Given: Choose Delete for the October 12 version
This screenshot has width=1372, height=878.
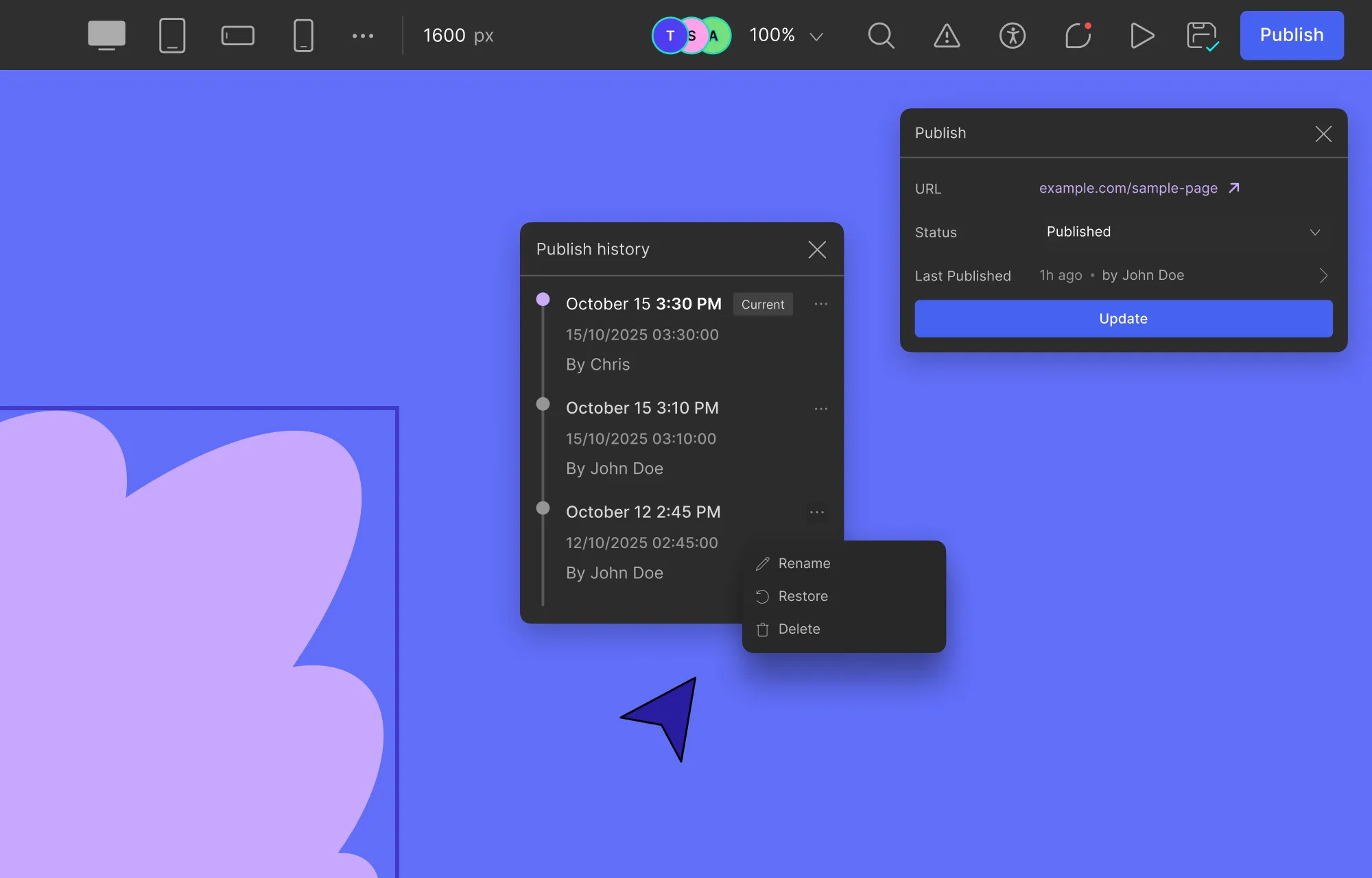Looking at the screenshot, I should (799, 629).
